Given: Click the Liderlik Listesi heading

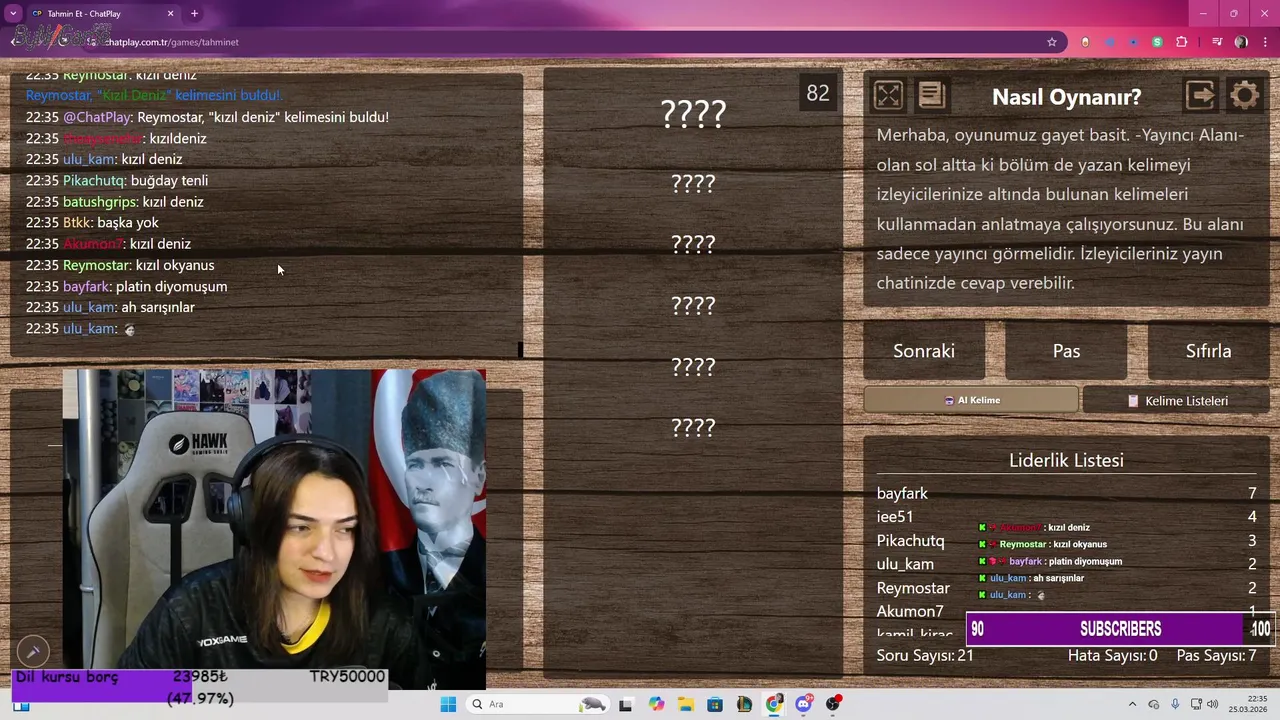Looking at the screenshot, I should point(1066,460).
